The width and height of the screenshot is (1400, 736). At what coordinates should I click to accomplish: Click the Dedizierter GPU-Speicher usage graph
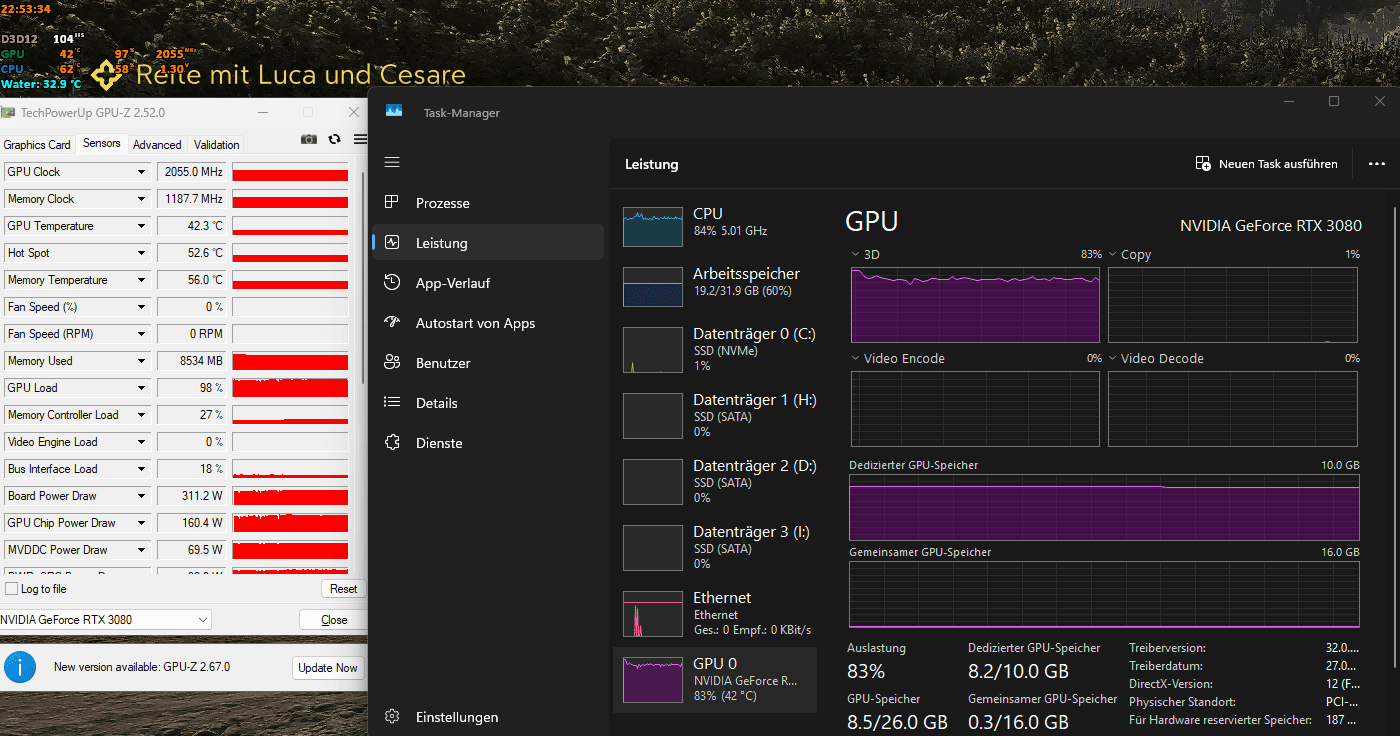[x=1104, y=507]
